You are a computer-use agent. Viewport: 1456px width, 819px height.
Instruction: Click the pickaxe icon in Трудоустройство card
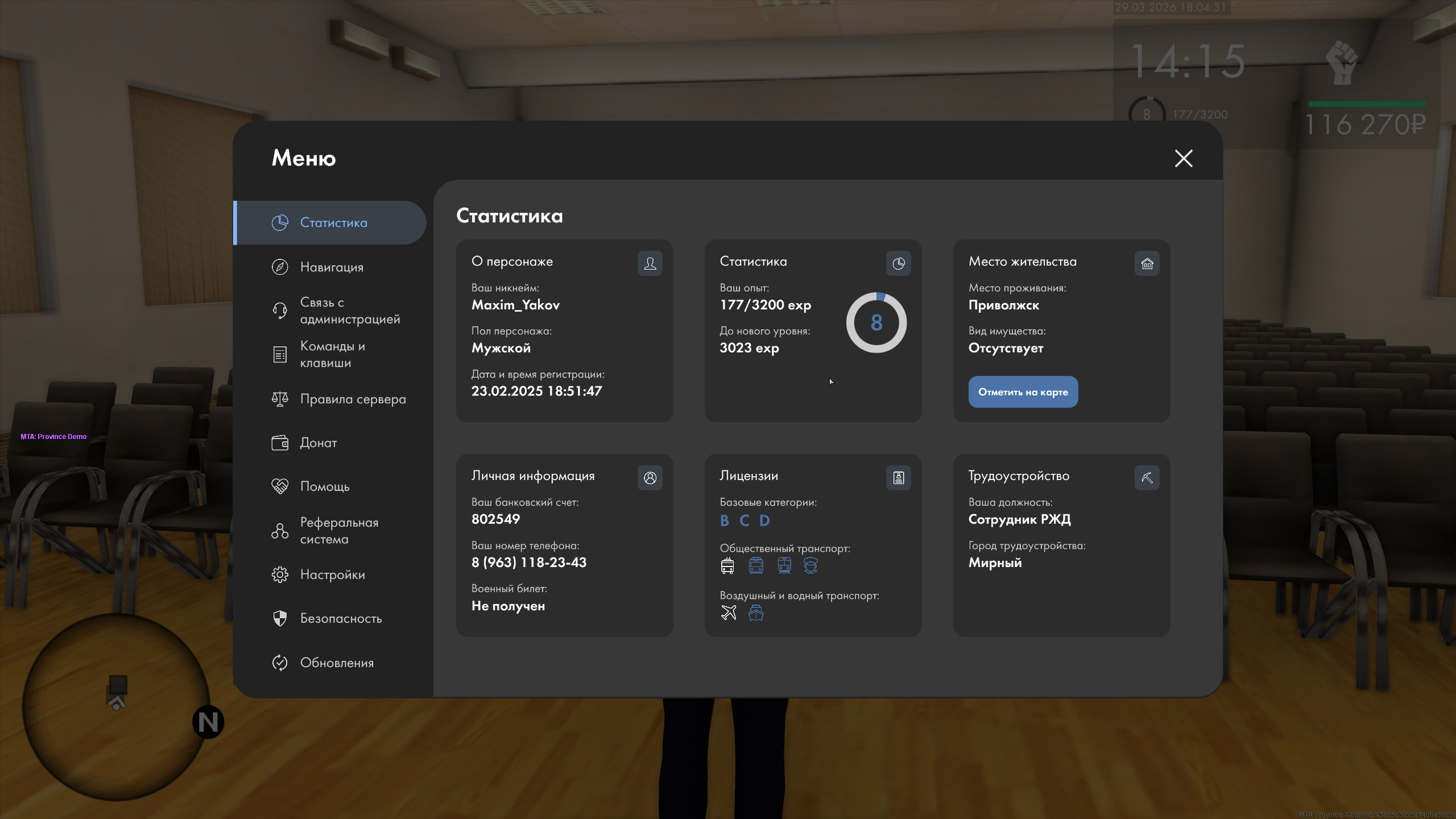click(1147, 478)
